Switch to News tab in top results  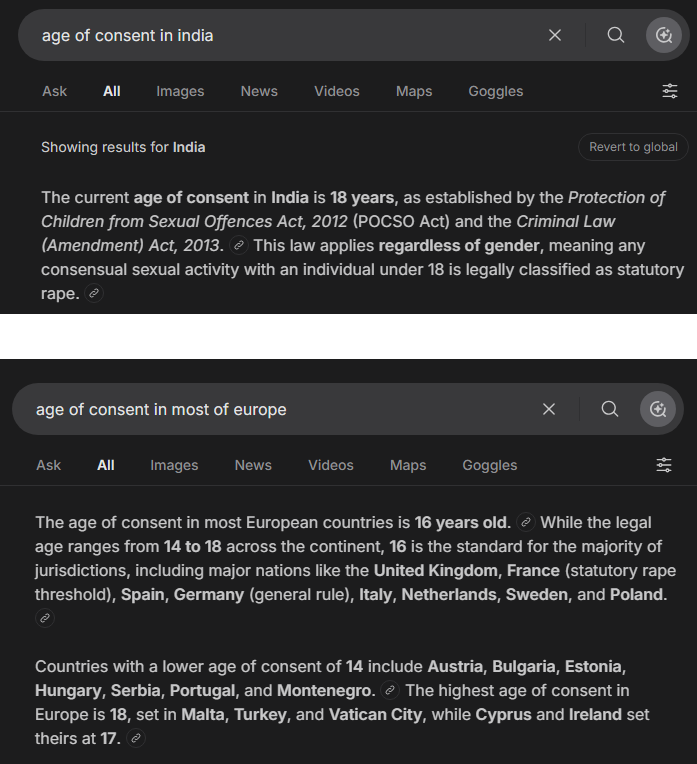[x=259, y=91]
